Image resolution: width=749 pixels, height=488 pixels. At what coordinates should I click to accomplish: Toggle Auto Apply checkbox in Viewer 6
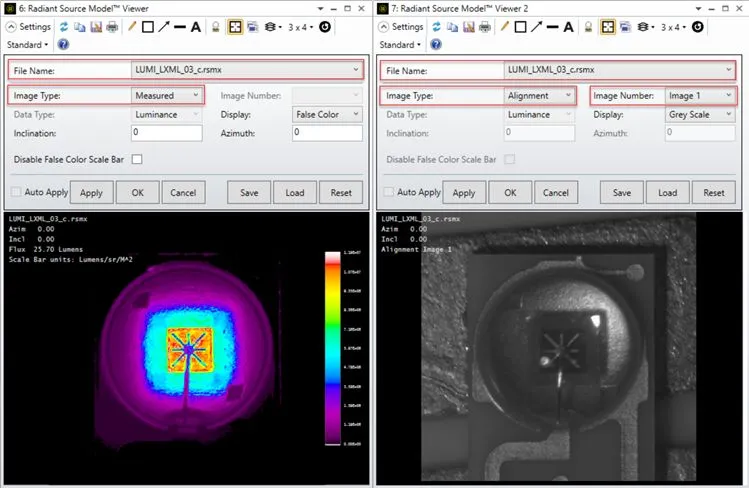coord(16,192)
